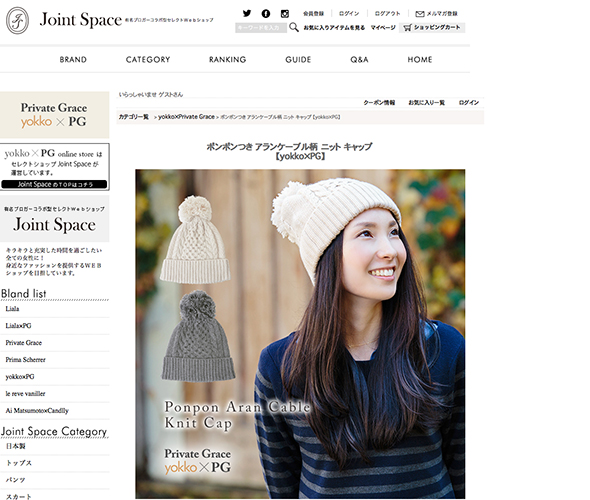Viewport: 590px width, 500px height.
Task: Select Prima Scherrer brand link
Action: [x=26, y=360]
